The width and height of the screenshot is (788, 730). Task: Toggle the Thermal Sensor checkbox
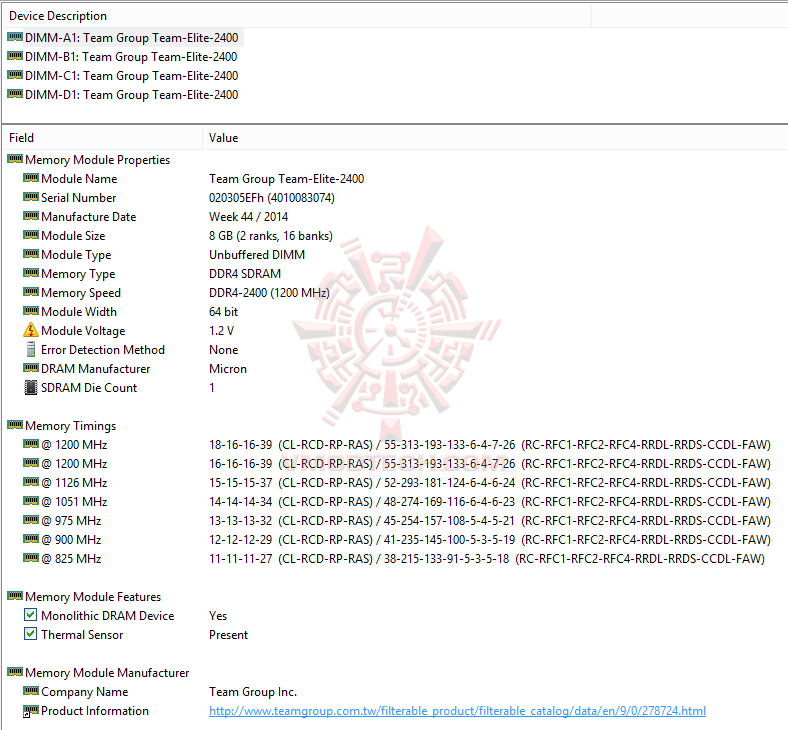(x=31, y=634)
